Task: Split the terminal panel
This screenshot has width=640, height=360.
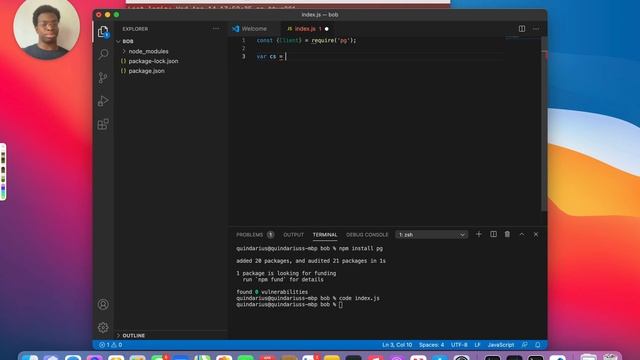Action: pyautogui.click(x=493, y=234)
